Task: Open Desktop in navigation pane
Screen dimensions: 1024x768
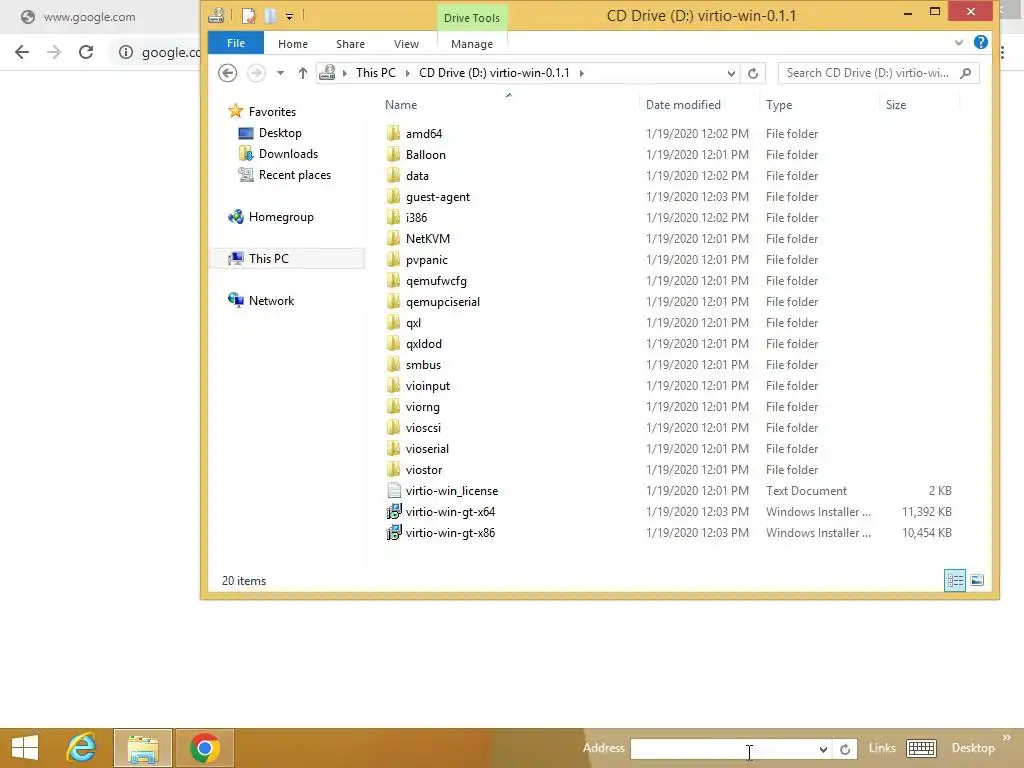Action: point(280,133)
